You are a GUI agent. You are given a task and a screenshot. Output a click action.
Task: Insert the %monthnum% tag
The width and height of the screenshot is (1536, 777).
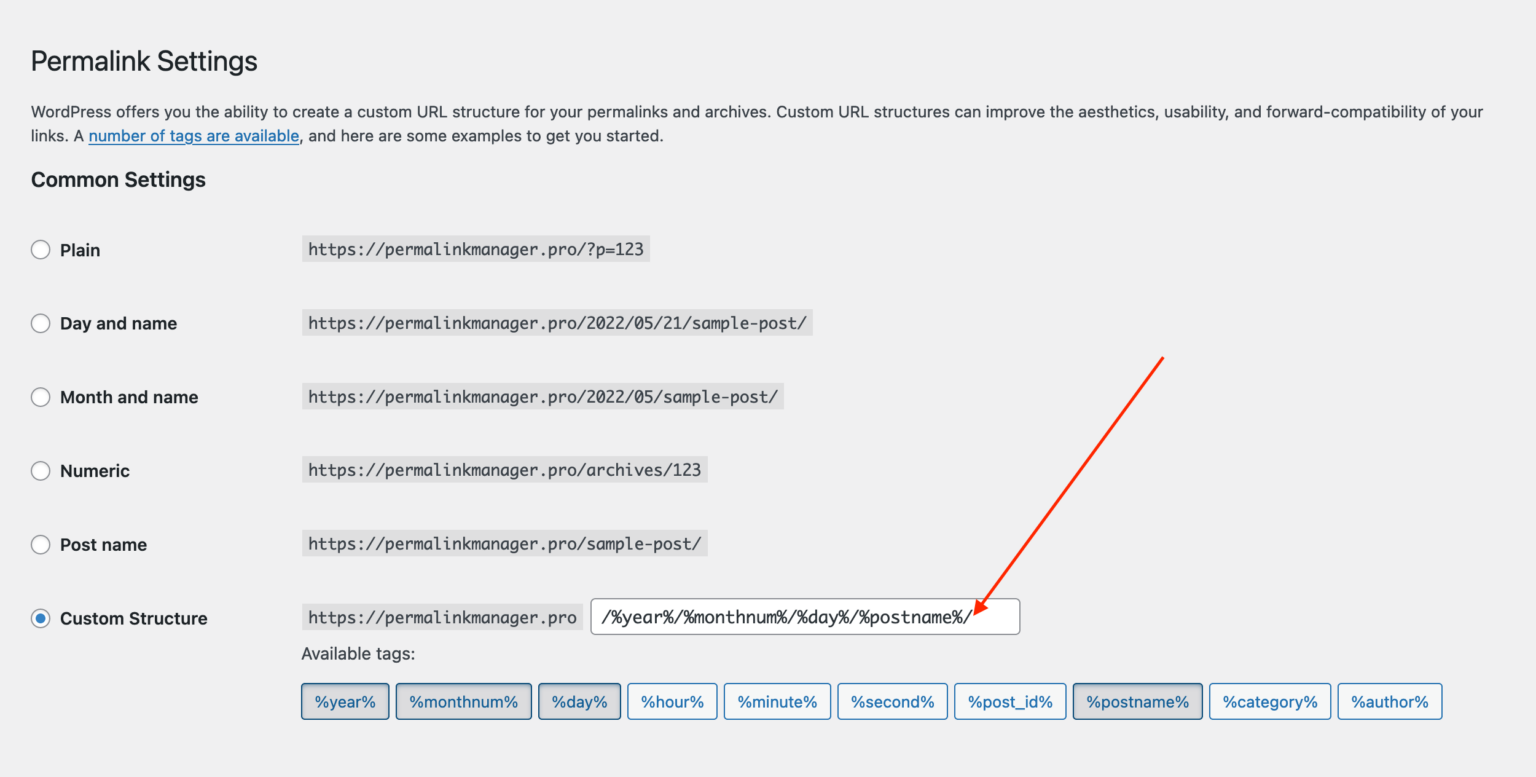point(463,701)
